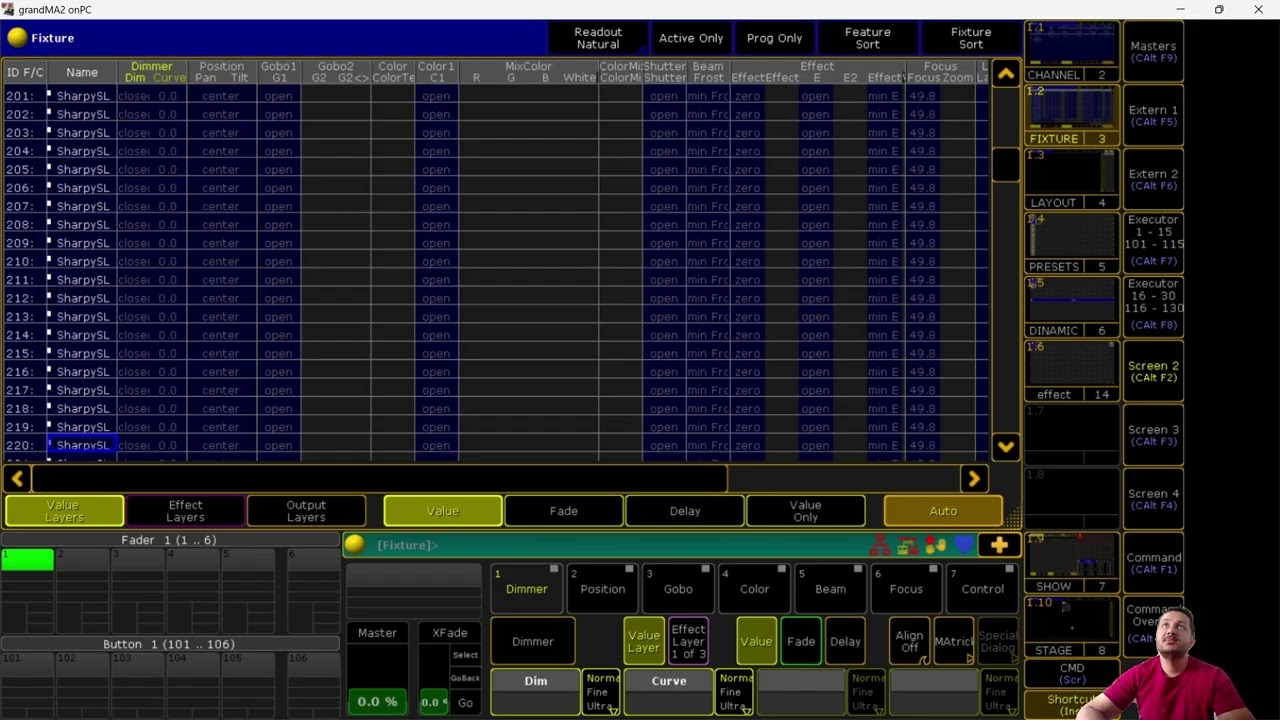Click the left arrow below the fixture sheet
The width and height of the screenshot is (1280, 720).
17,479
